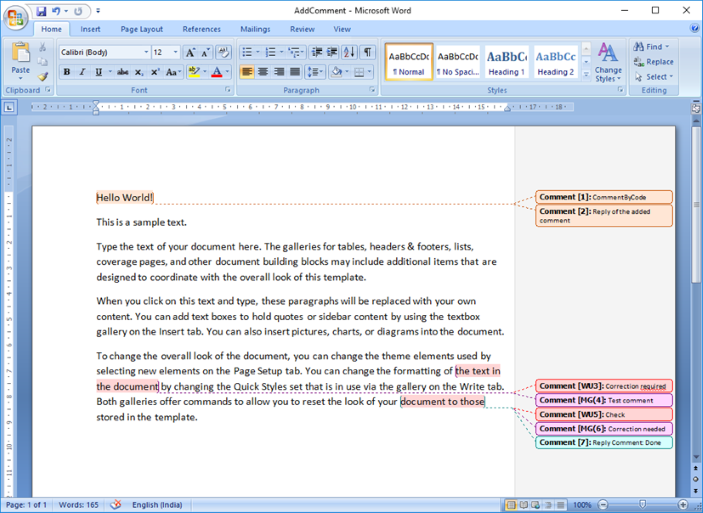Image resolution: width=703 pixels, height=513 pixels.
Task: Toggle the ruler view button above scrollbar
Action: click(x=695, y=108)
